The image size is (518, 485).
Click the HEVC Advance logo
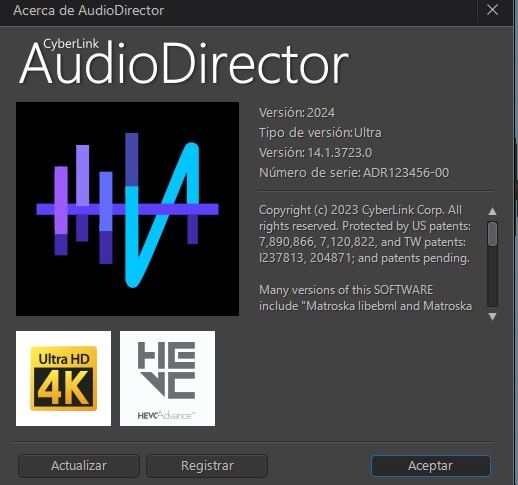[167, 378]
